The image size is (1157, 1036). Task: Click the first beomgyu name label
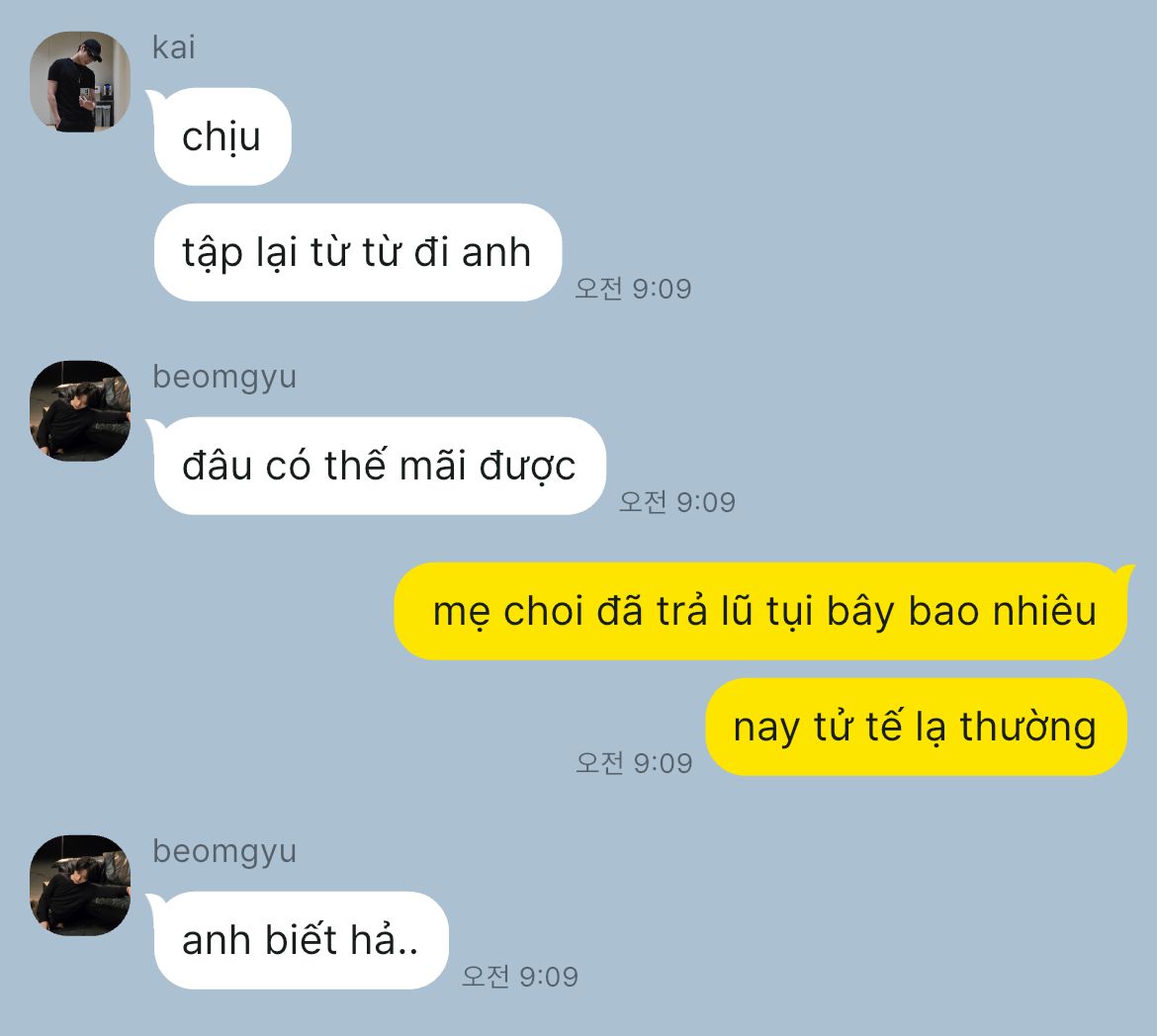224,377
